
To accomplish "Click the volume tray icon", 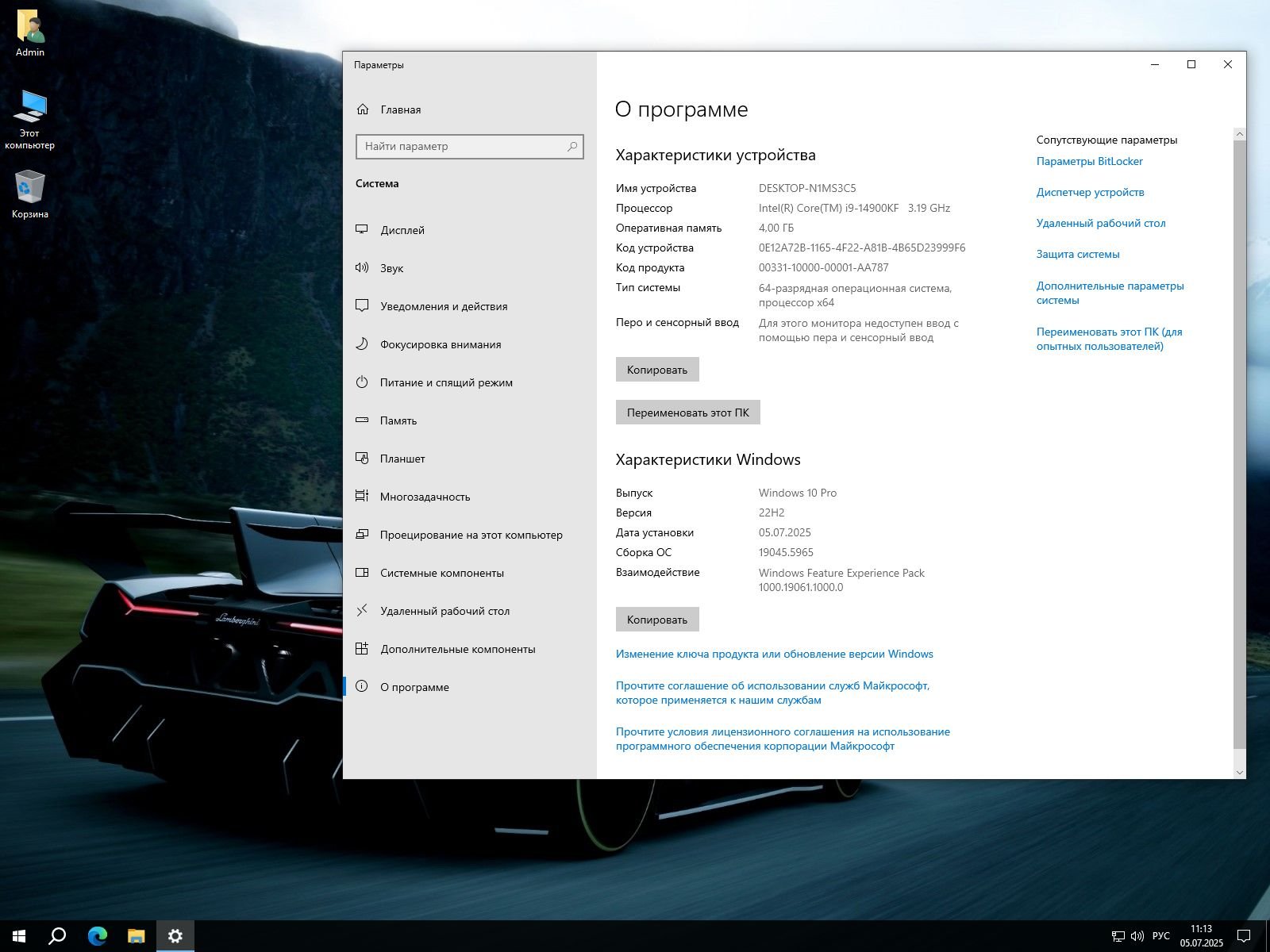I will pos(1137,936).
